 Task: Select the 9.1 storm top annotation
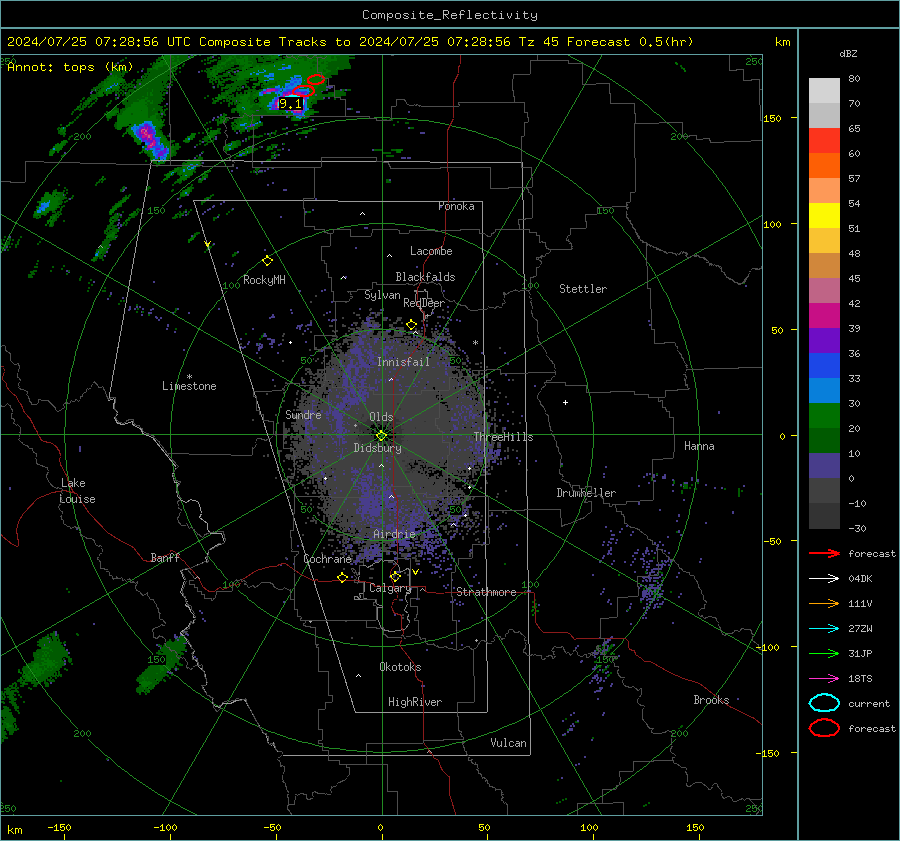tap(290, 104)
